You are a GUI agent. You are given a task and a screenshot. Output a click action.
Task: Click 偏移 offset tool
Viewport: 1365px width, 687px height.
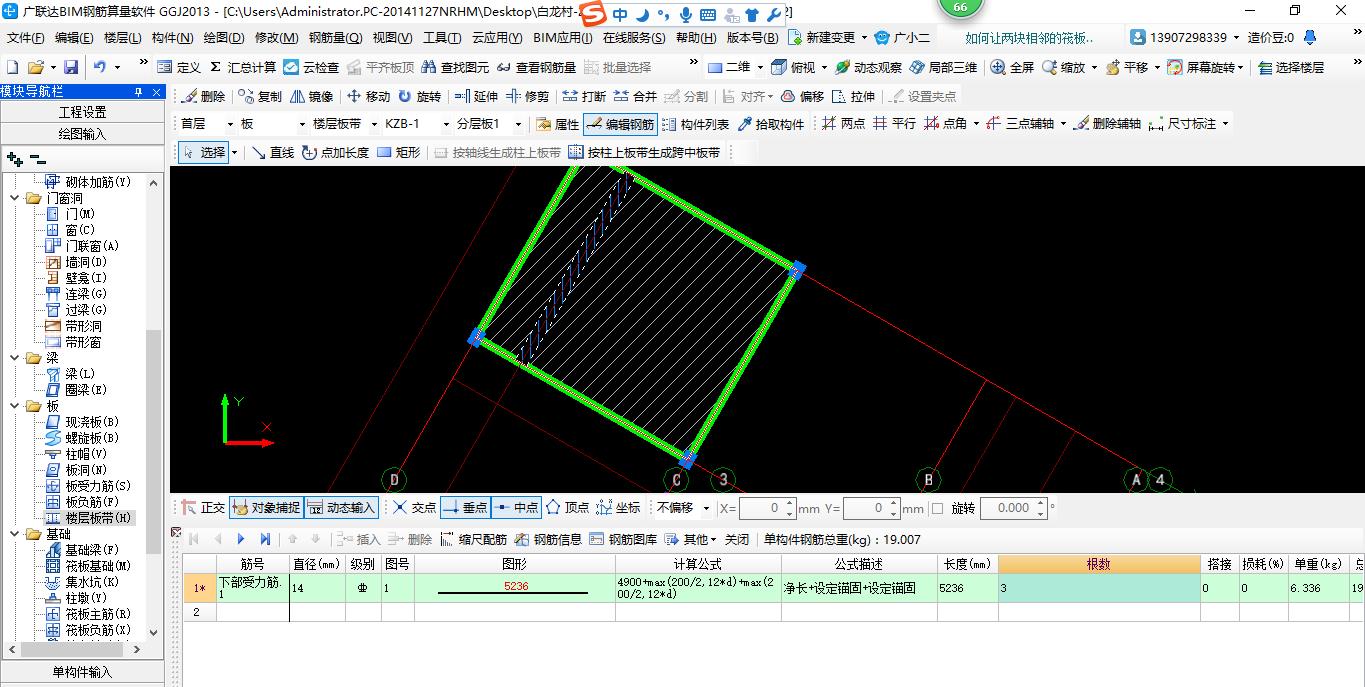802,97
